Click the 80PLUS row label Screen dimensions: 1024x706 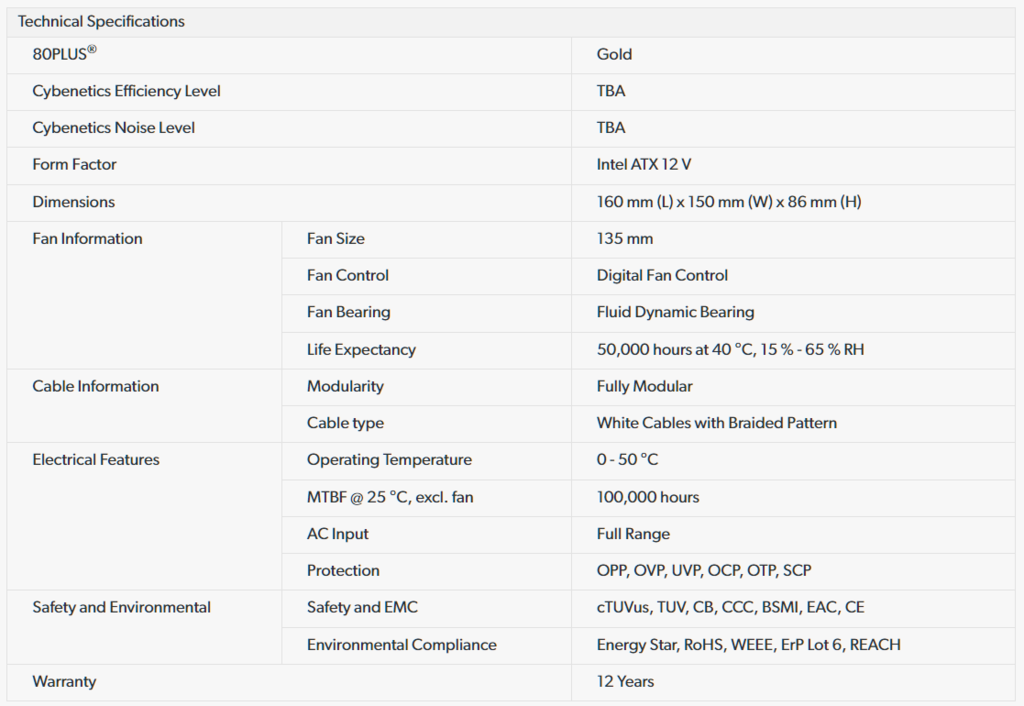[x=64, y=54]
